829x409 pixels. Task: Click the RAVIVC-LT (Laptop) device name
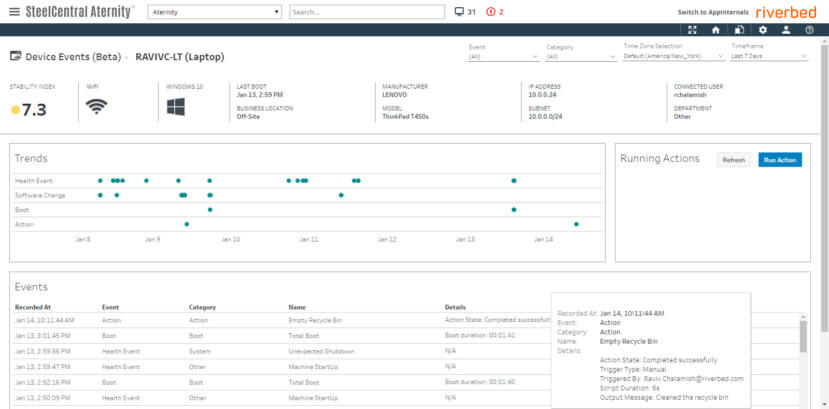[180, 57]
